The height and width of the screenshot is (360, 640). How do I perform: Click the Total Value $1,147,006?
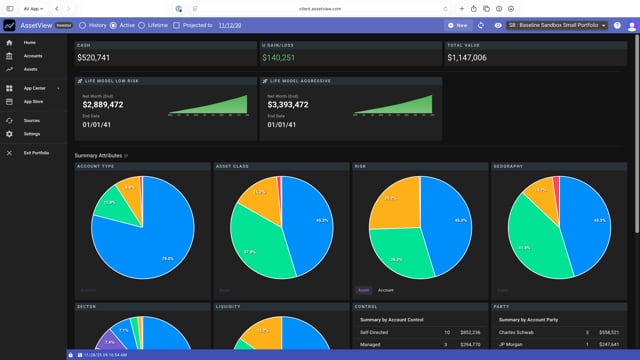pyautogui.click(x=467, y=58)
